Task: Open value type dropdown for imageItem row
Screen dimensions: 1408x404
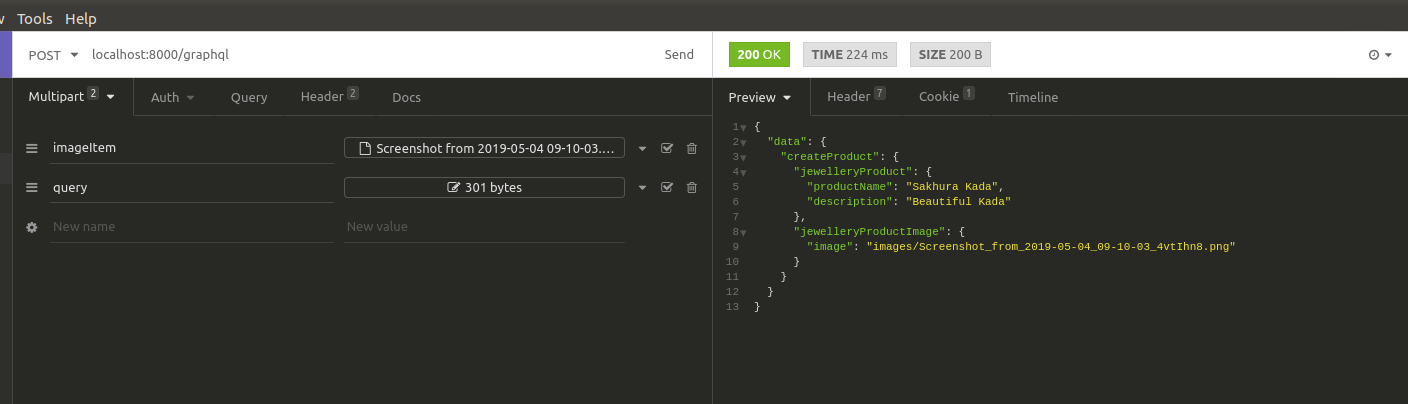Action: (642, 148)
